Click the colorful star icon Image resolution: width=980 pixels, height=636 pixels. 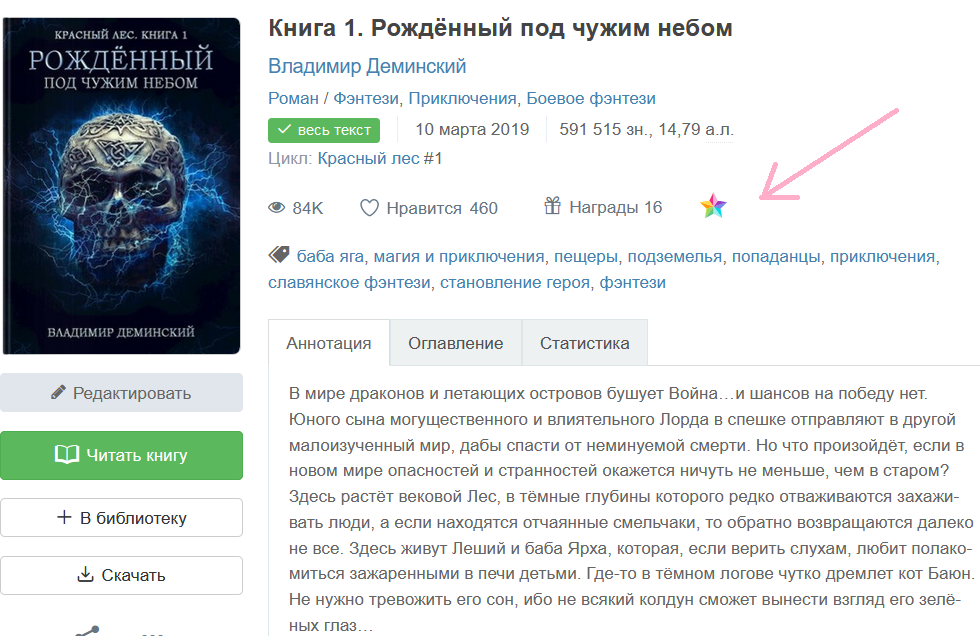713,206
